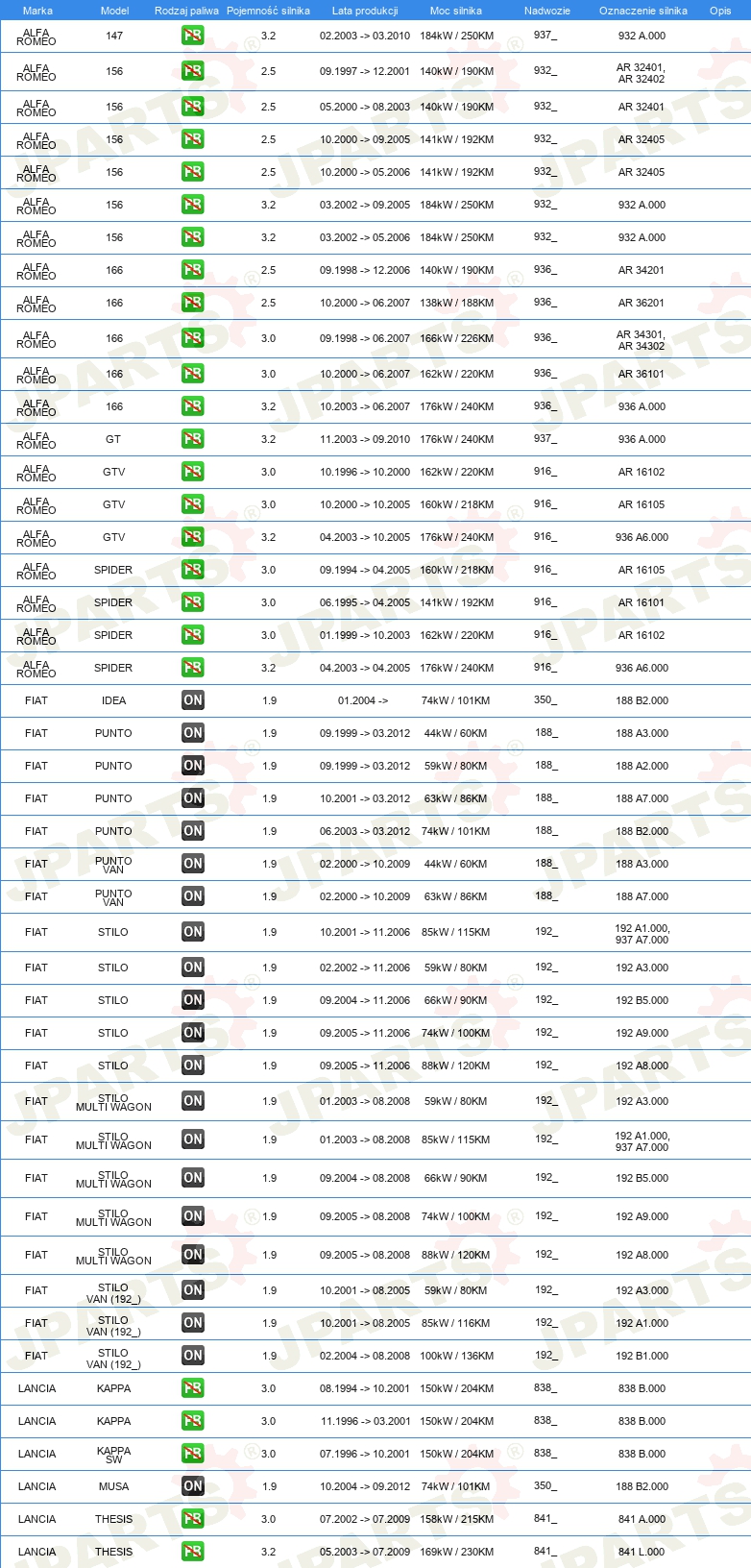Click the Rodzaj paliwa column header
This screenshot has width=751, height=1568.
coord(186,11)
